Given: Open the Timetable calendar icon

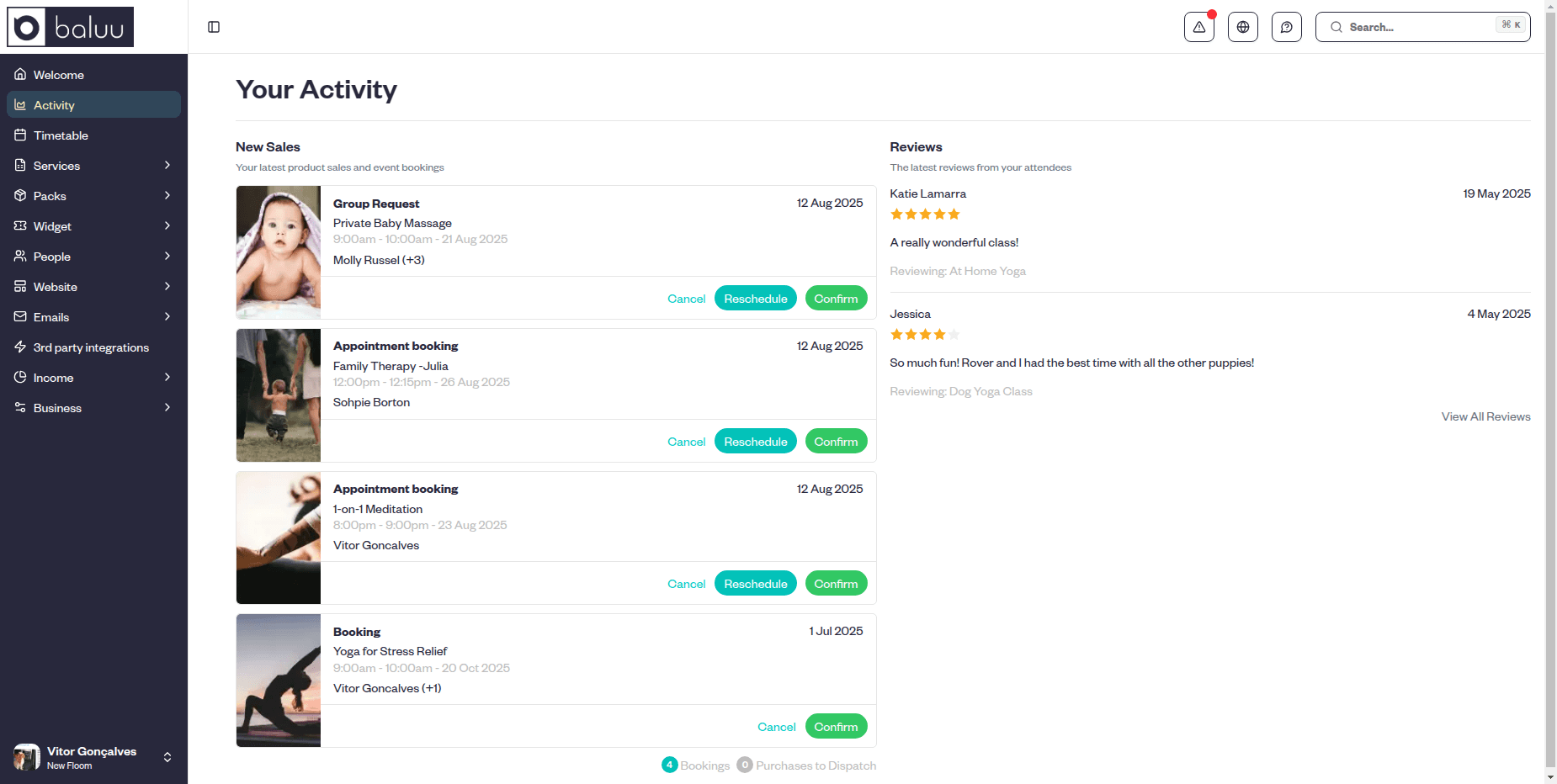Looking at the screenshot, I should tap(21, 135).
